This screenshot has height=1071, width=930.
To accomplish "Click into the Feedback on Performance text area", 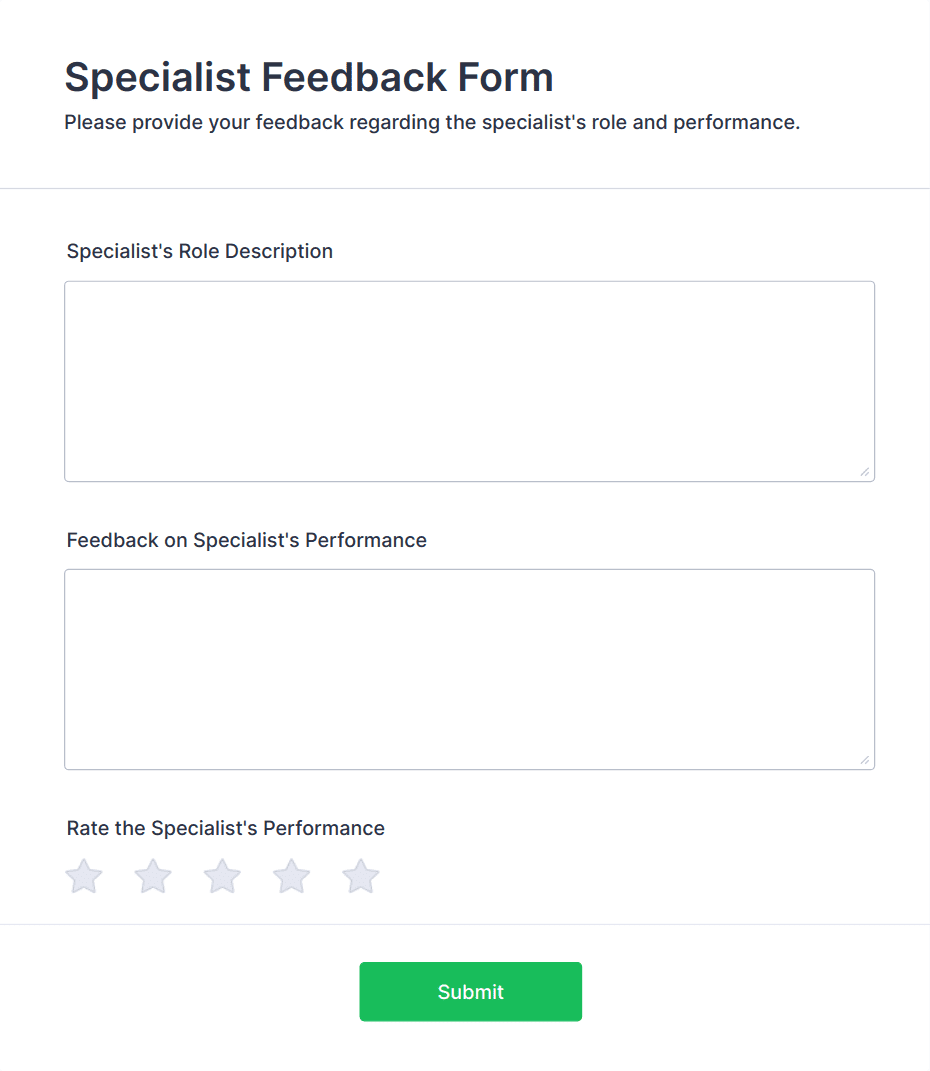I will pyautogui.click(x=469, y=669).
